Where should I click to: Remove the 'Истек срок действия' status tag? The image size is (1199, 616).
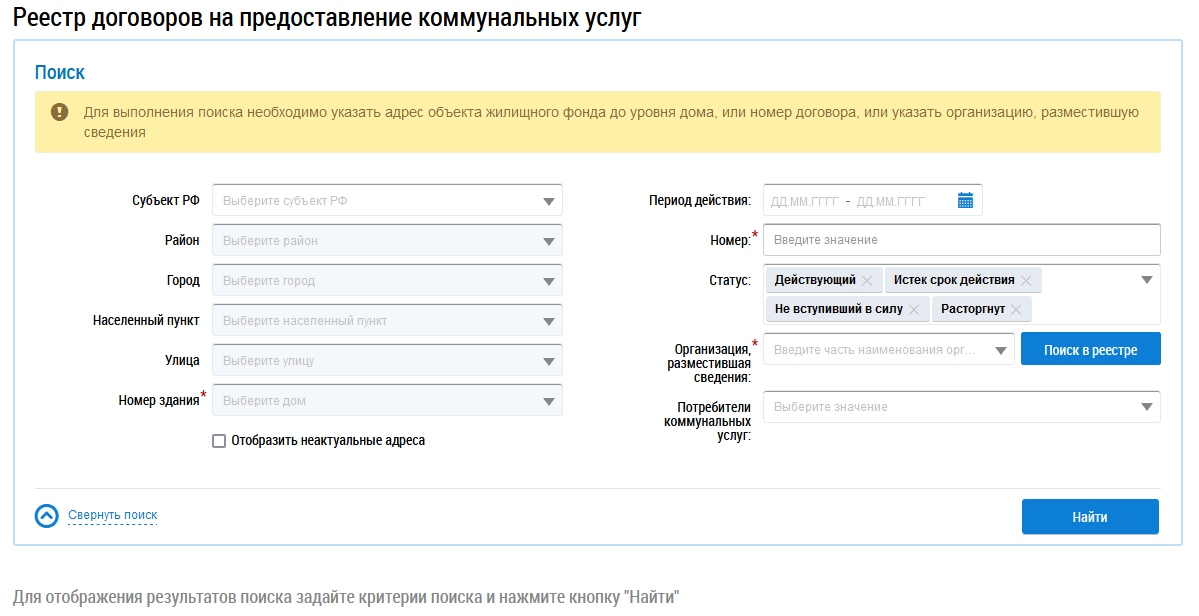click(x=1025, y=280)
